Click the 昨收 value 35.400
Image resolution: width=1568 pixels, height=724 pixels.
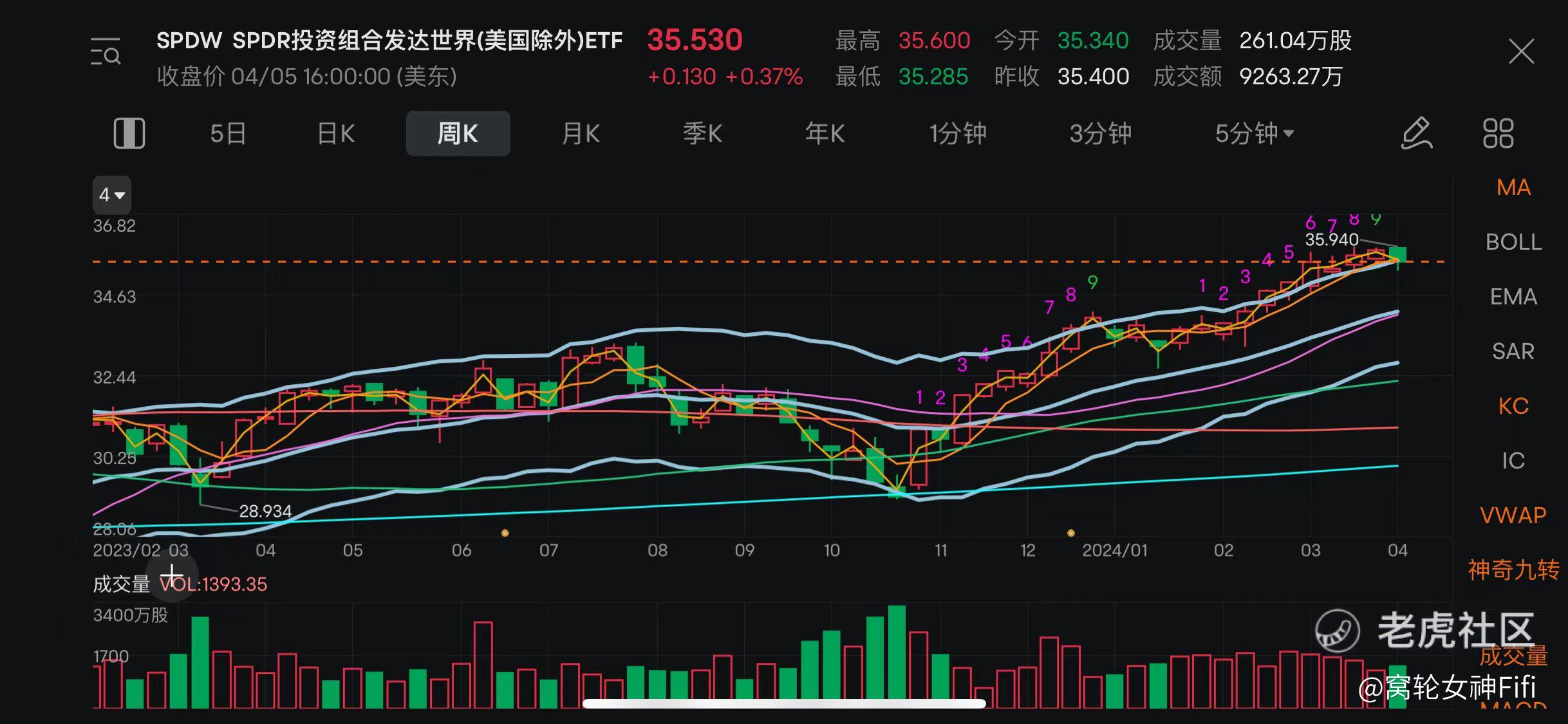[x=1093, y=77]
